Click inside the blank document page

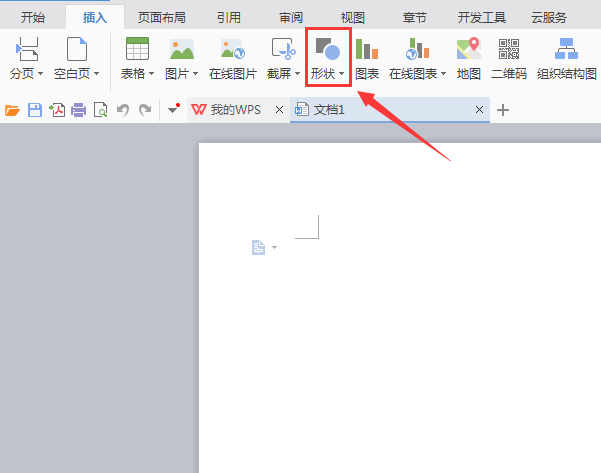pos(400,308)
